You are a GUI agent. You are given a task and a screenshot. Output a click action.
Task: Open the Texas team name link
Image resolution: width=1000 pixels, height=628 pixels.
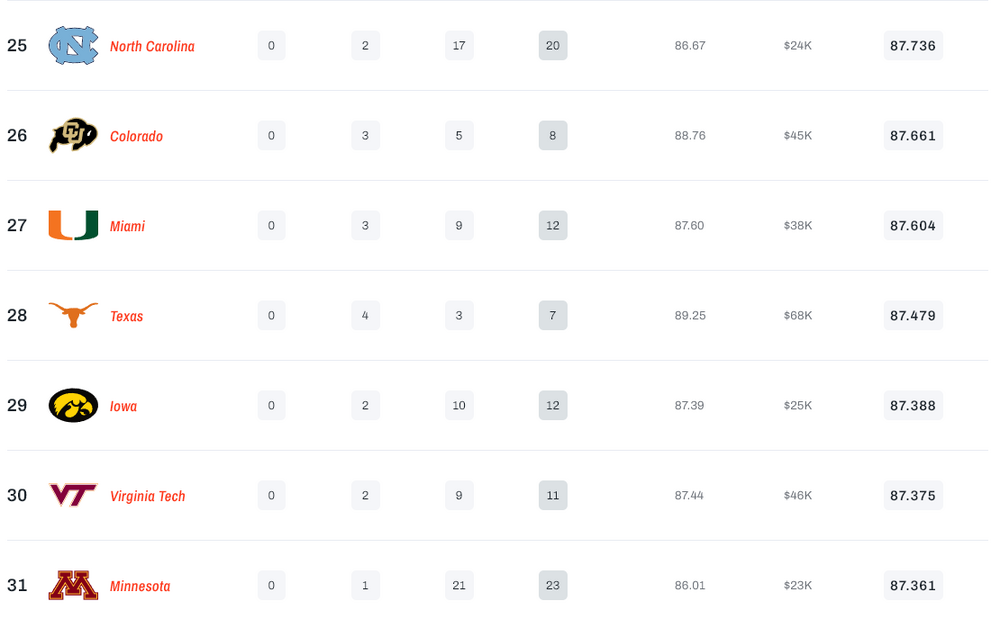coord(126,317)
